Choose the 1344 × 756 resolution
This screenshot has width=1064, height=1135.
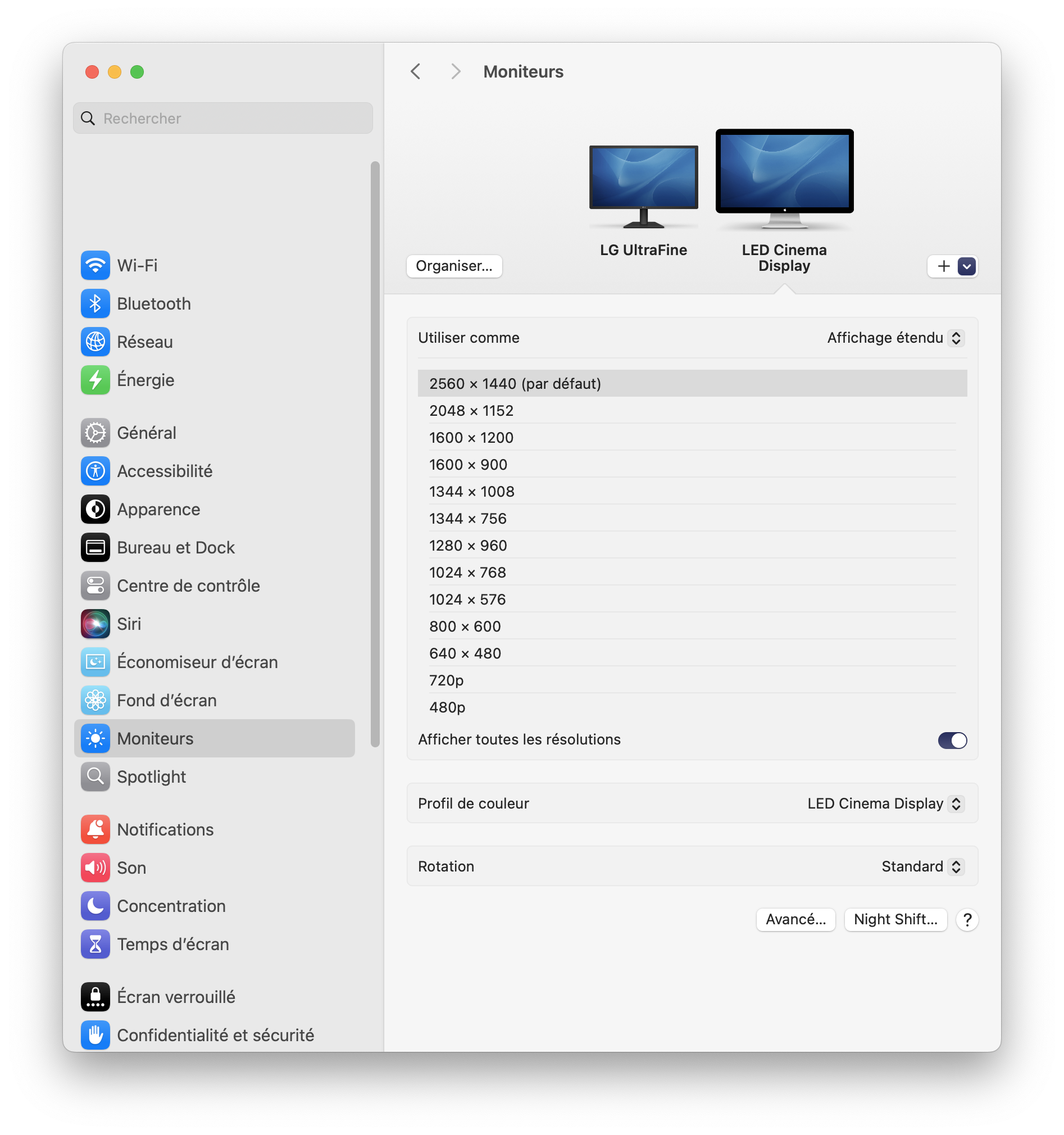(692, 519)
